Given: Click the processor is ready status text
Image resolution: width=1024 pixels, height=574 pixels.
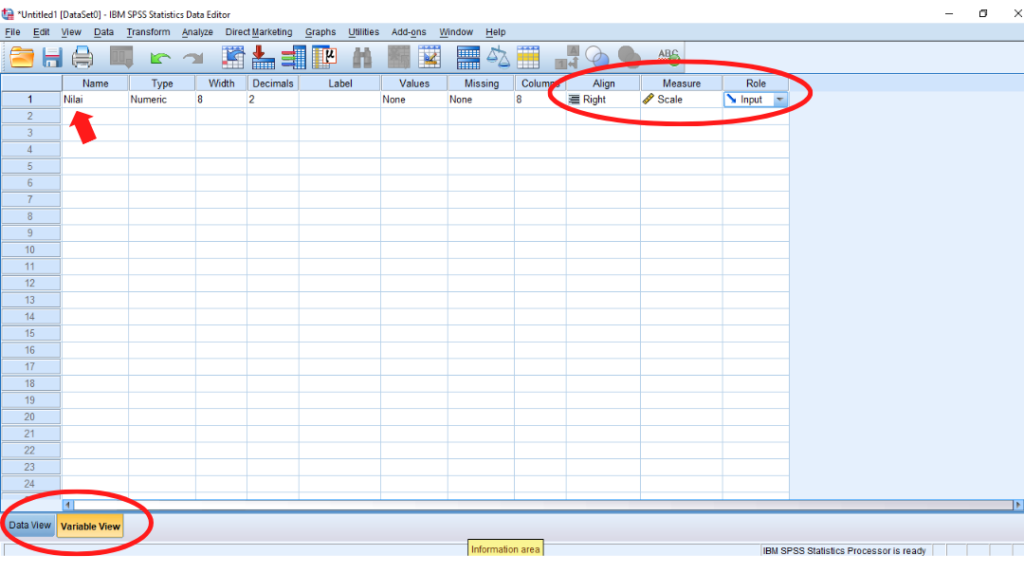Looking at the screenshot, I should pyautogui.click(x=844, y=550).
